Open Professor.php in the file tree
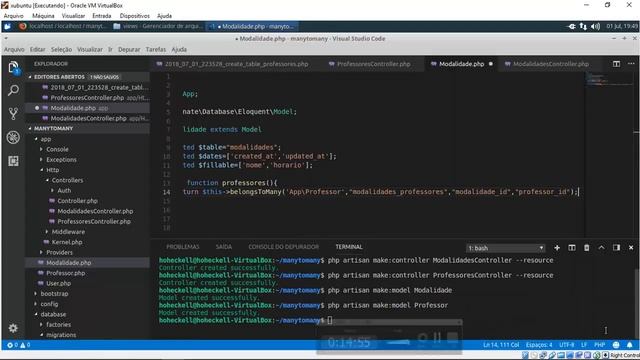Image resolution: width=640 pixels, height=360 pixels. click(65, 273)
